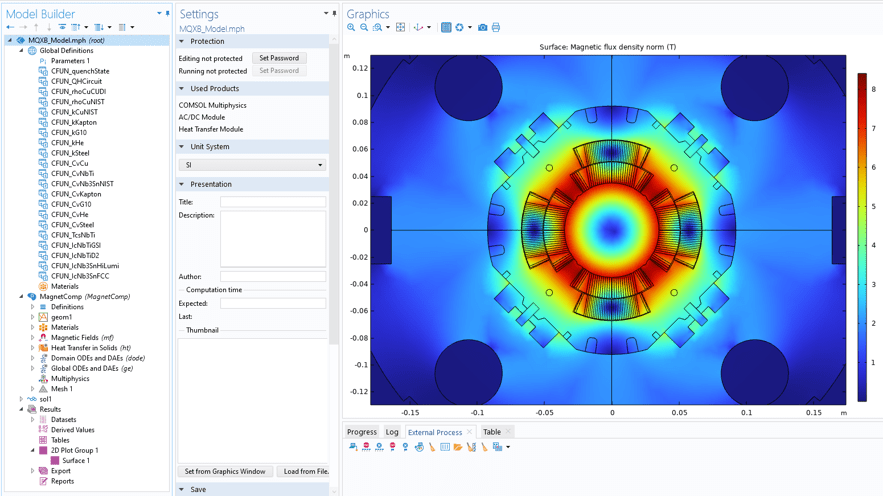Click the Expand All icon in Model Builder toolbar
The height and width of the screenshot is (496, 883).
[99, 27]
